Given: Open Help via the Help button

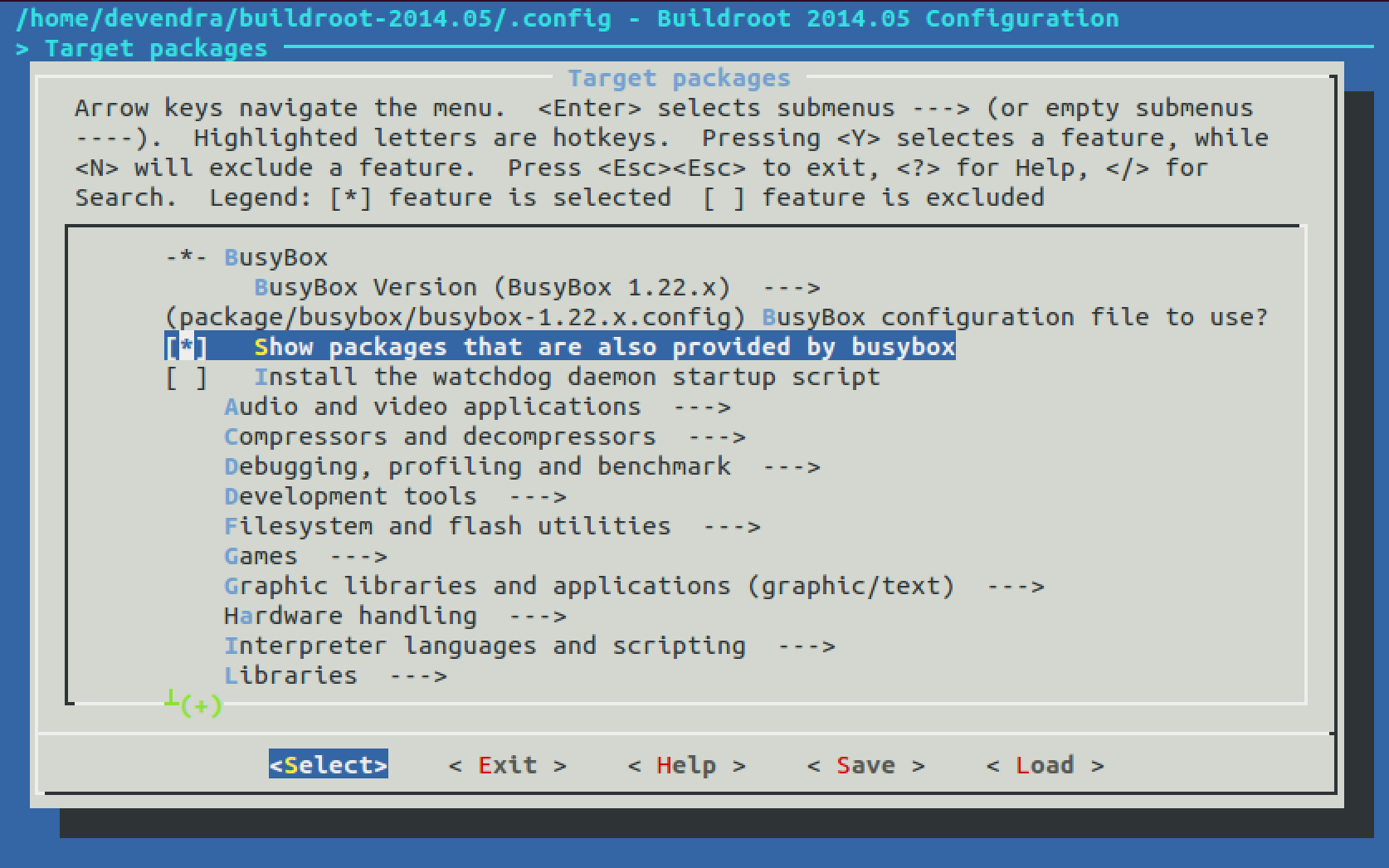Looking at the screenshot, I should tap(687, 765).
